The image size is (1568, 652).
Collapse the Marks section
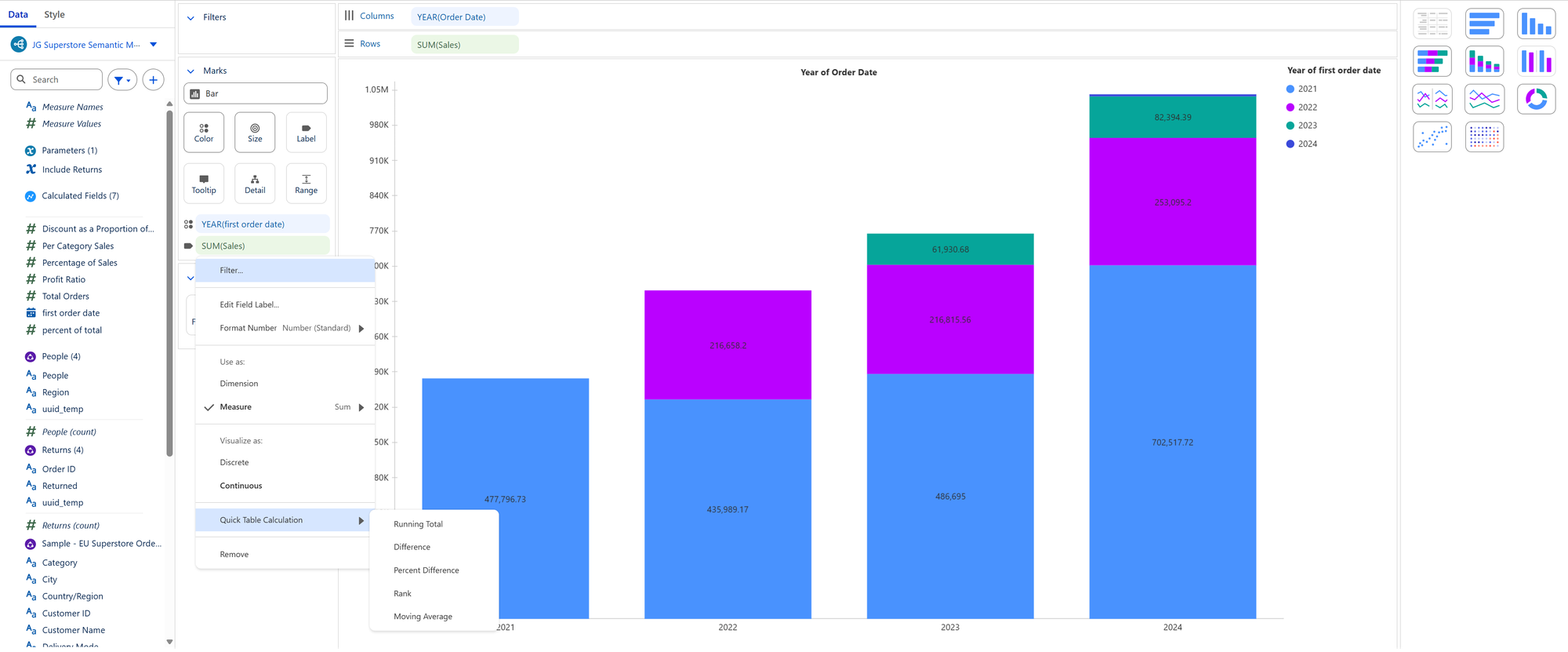[191, 71]
